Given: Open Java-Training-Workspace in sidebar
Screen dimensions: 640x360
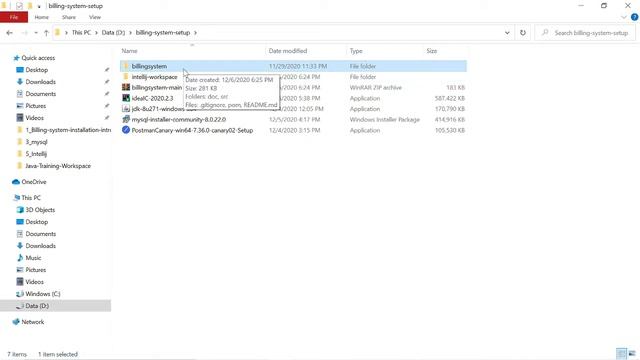Looking at the screenshot, I should [x=58, y=166].
